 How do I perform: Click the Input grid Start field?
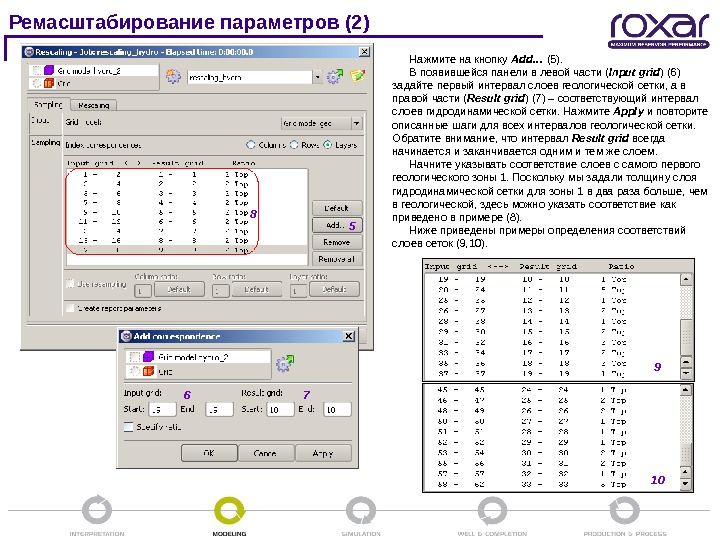tap(162, 409)
